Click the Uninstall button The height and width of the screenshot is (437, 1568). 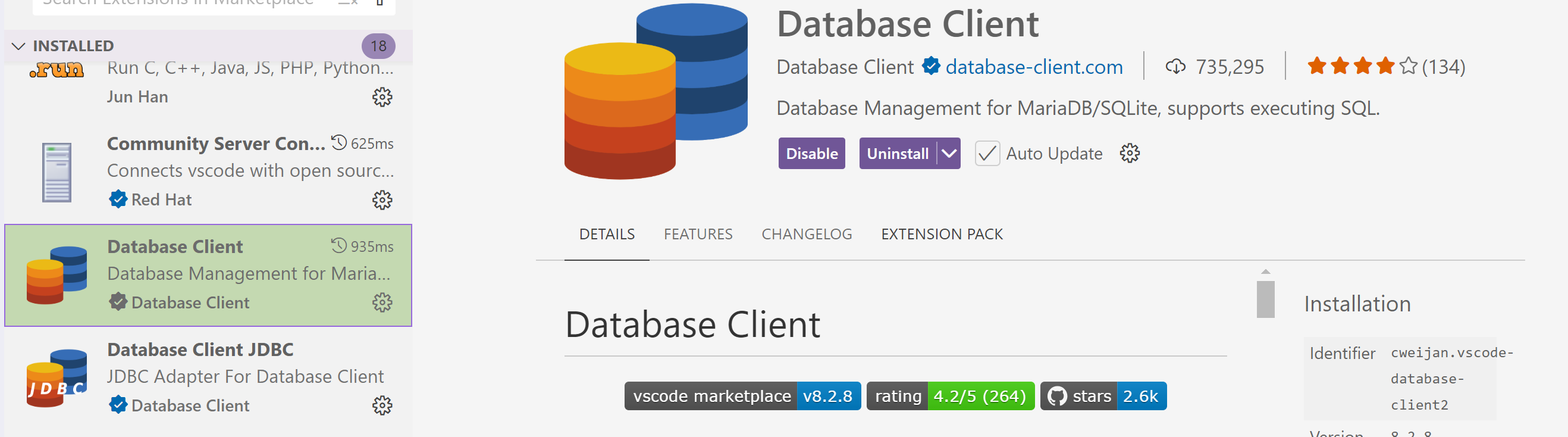click(897, 154)
